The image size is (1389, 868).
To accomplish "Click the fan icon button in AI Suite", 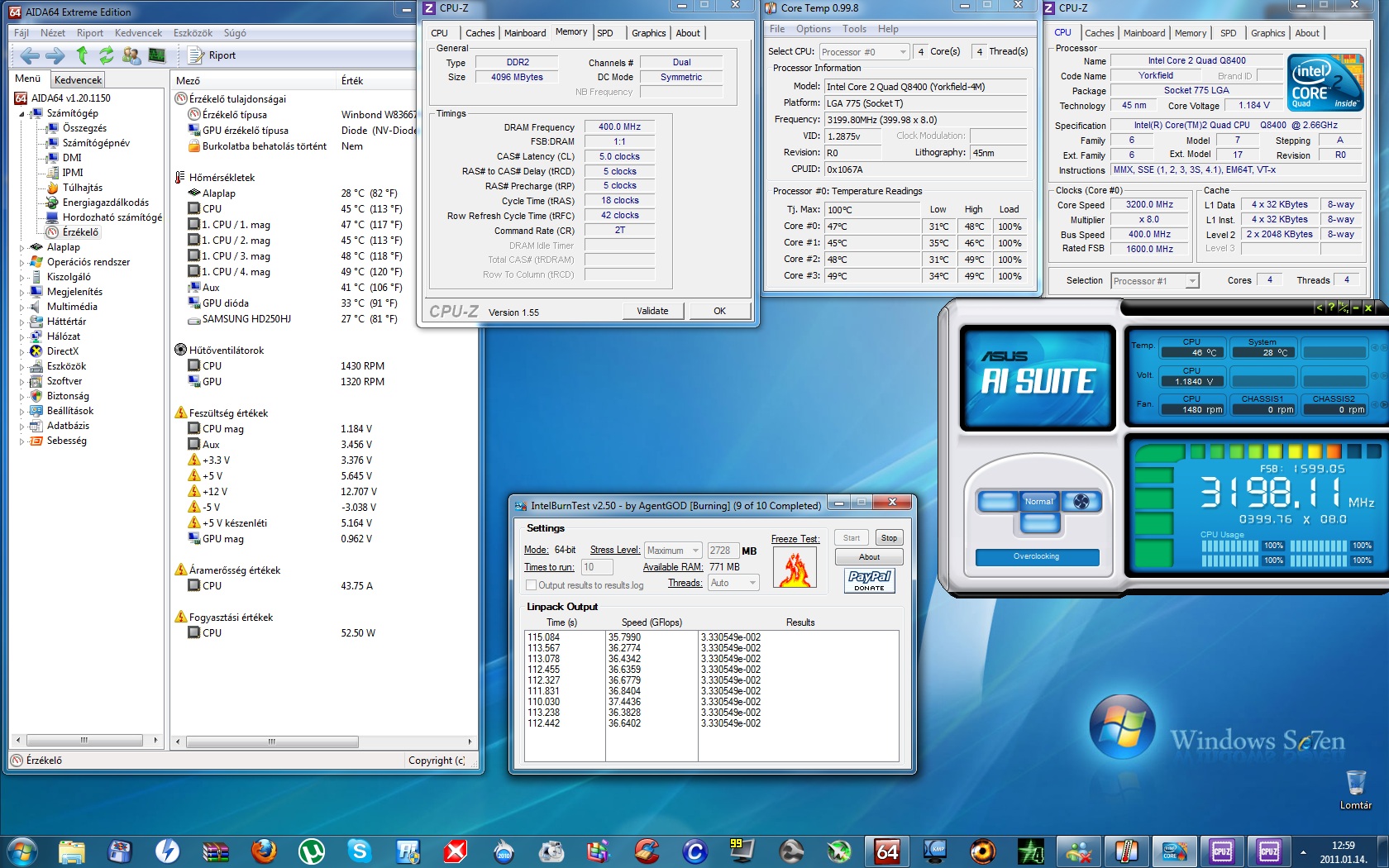I will [1081, 501].
